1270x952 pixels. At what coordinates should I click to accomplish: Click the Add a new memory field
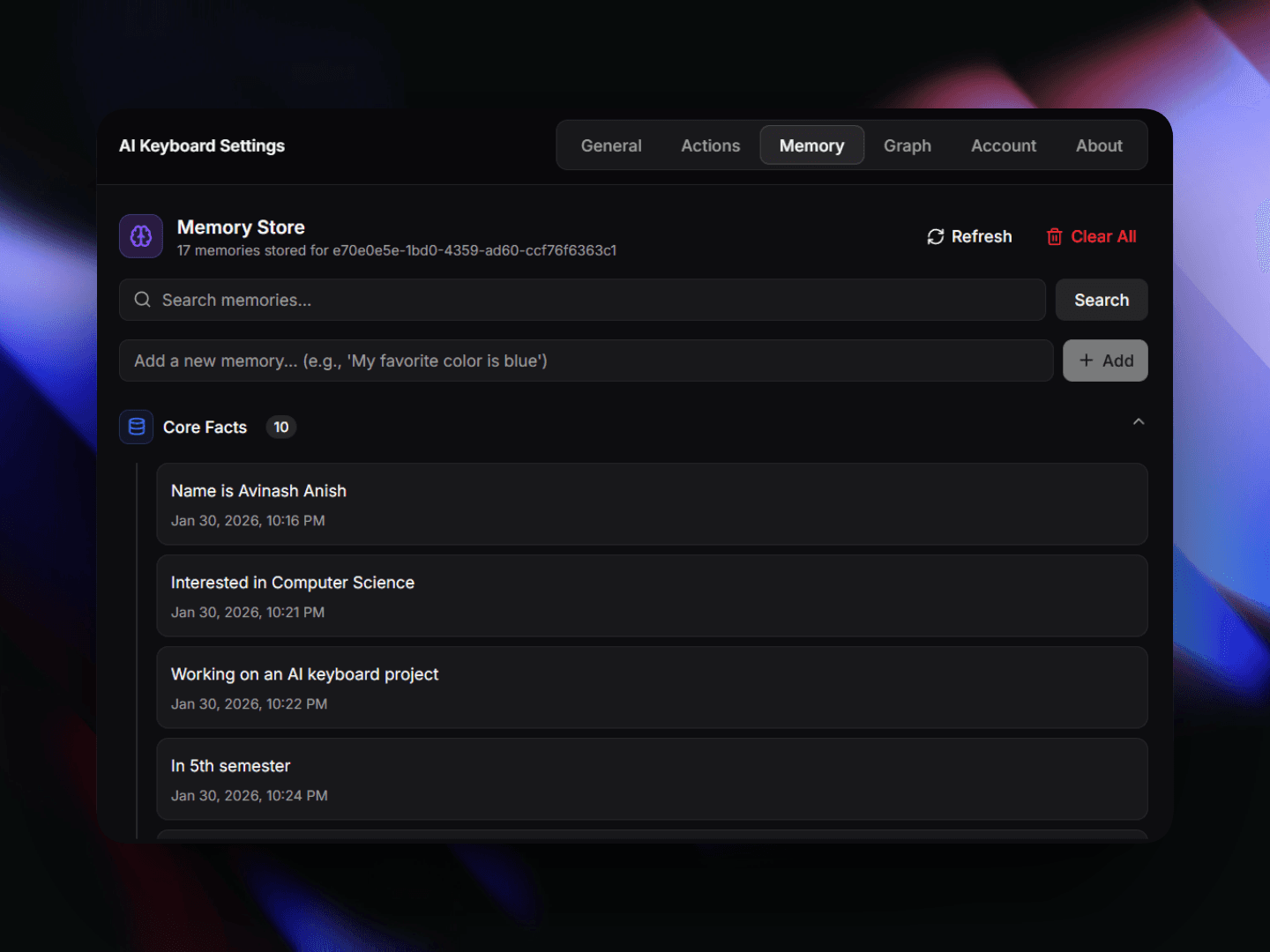coord(586,361)
